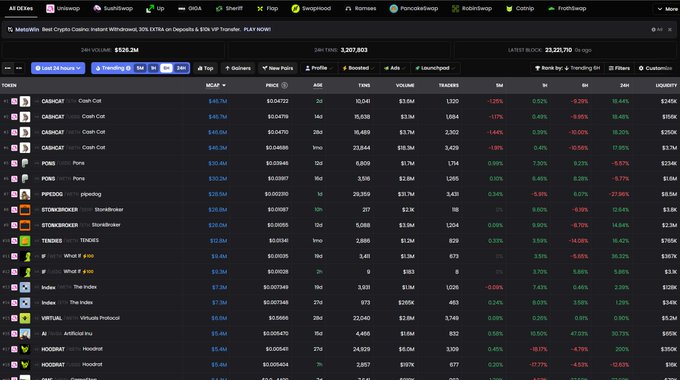Switch to the second list layout icon

point(19,68)
